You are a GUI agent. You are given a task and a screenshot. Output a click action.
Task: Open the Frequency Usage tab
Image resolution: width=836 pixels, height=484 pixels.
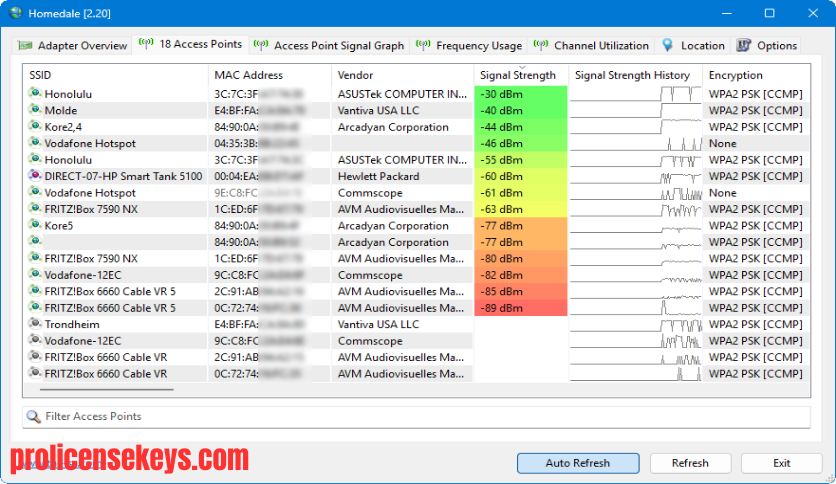(x=469, y=45)
